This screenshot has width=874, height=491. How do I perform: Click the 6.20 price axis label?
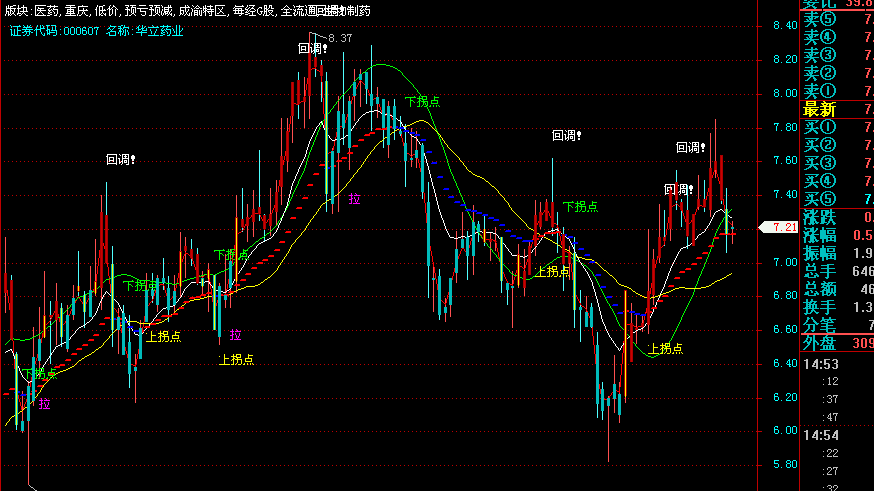785,397
